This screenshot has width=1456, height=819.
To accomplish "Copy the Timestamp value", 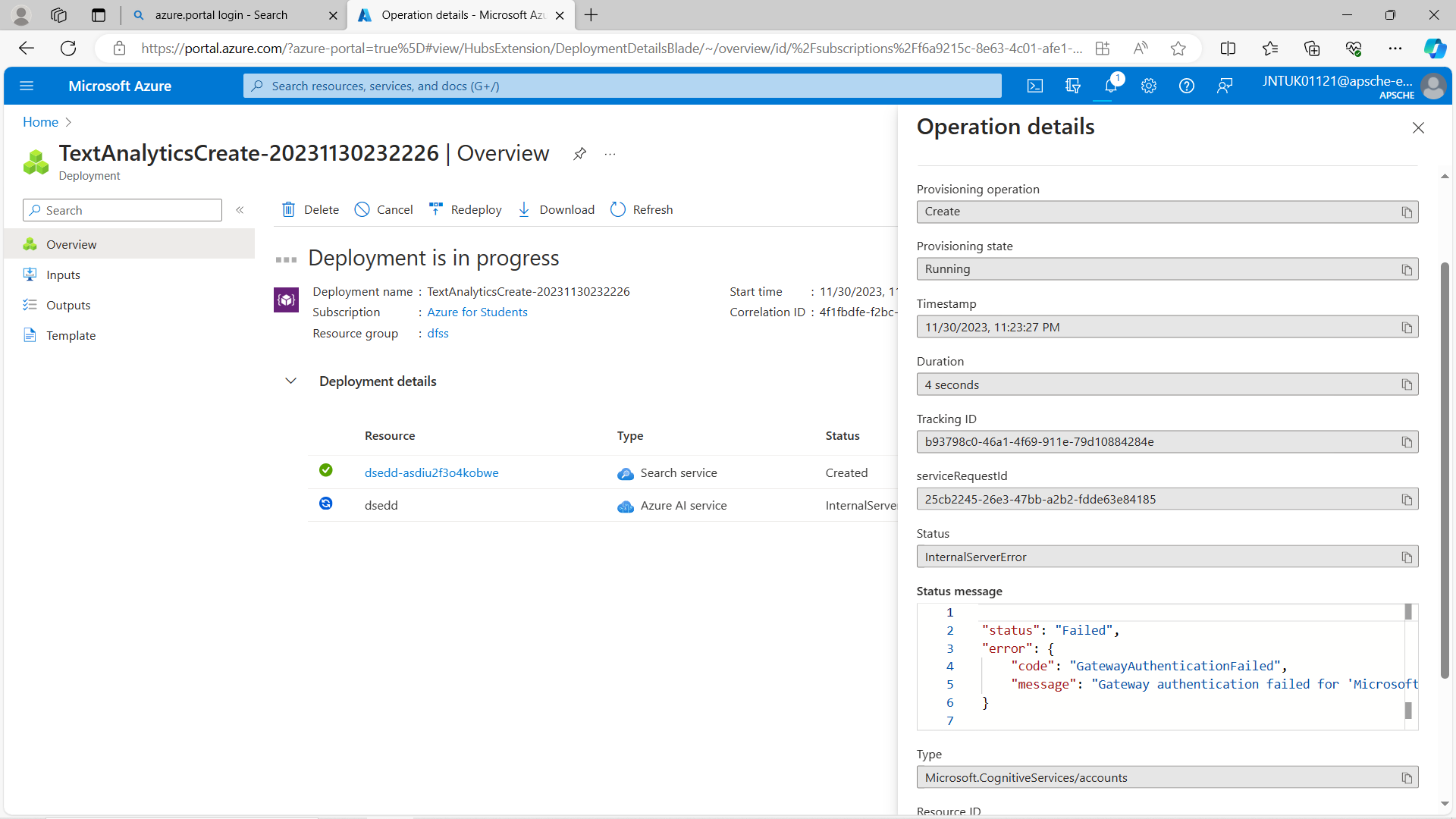I will [x=1407, y=328].
